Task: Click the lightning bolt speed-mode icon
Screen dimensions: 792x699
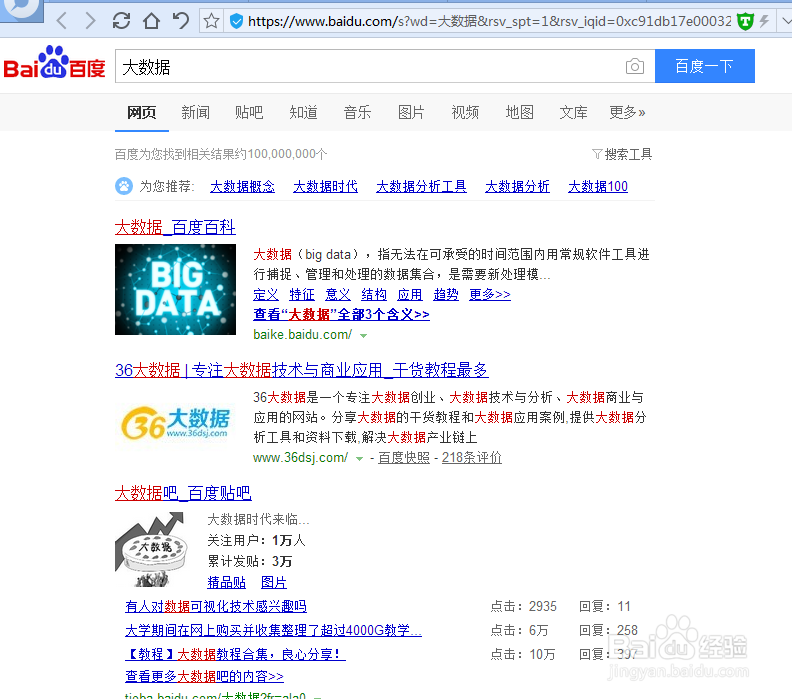Action: coord(764,21)
